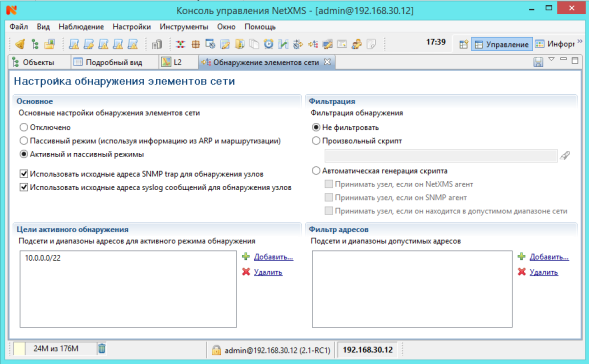Switch to the L2 tab
590x364 pixels.
pyautogui.click(x=178, y=62)
